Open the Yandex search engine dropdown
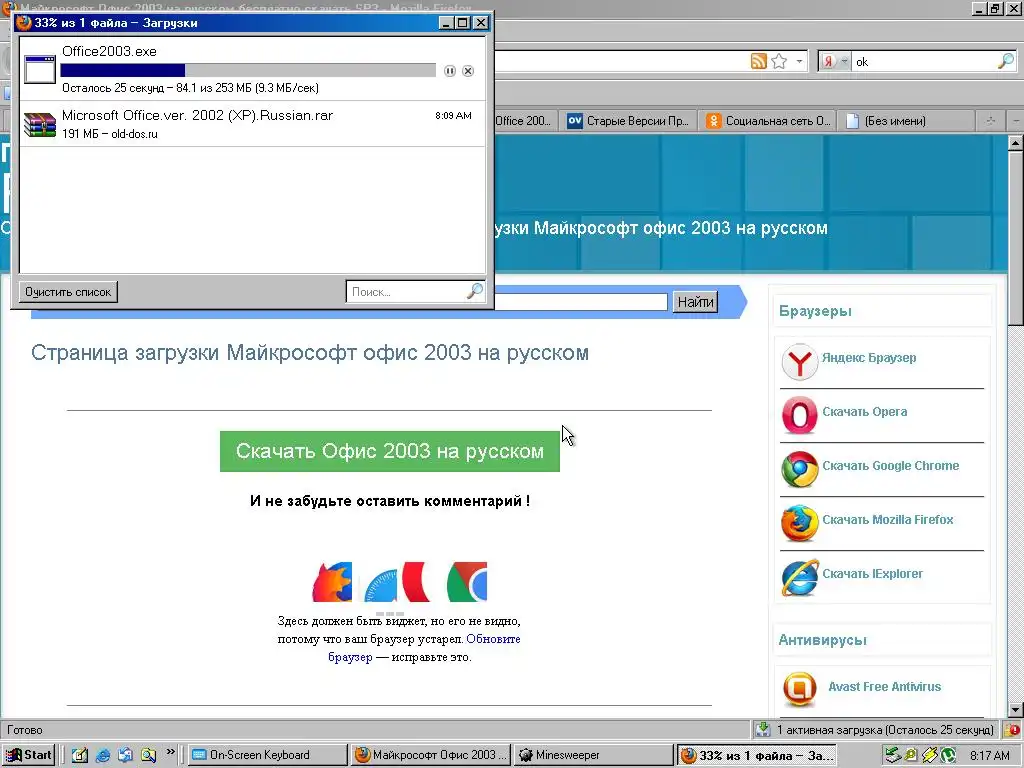The width and height of the screenshot is (1024, 768). pos(835,61)
